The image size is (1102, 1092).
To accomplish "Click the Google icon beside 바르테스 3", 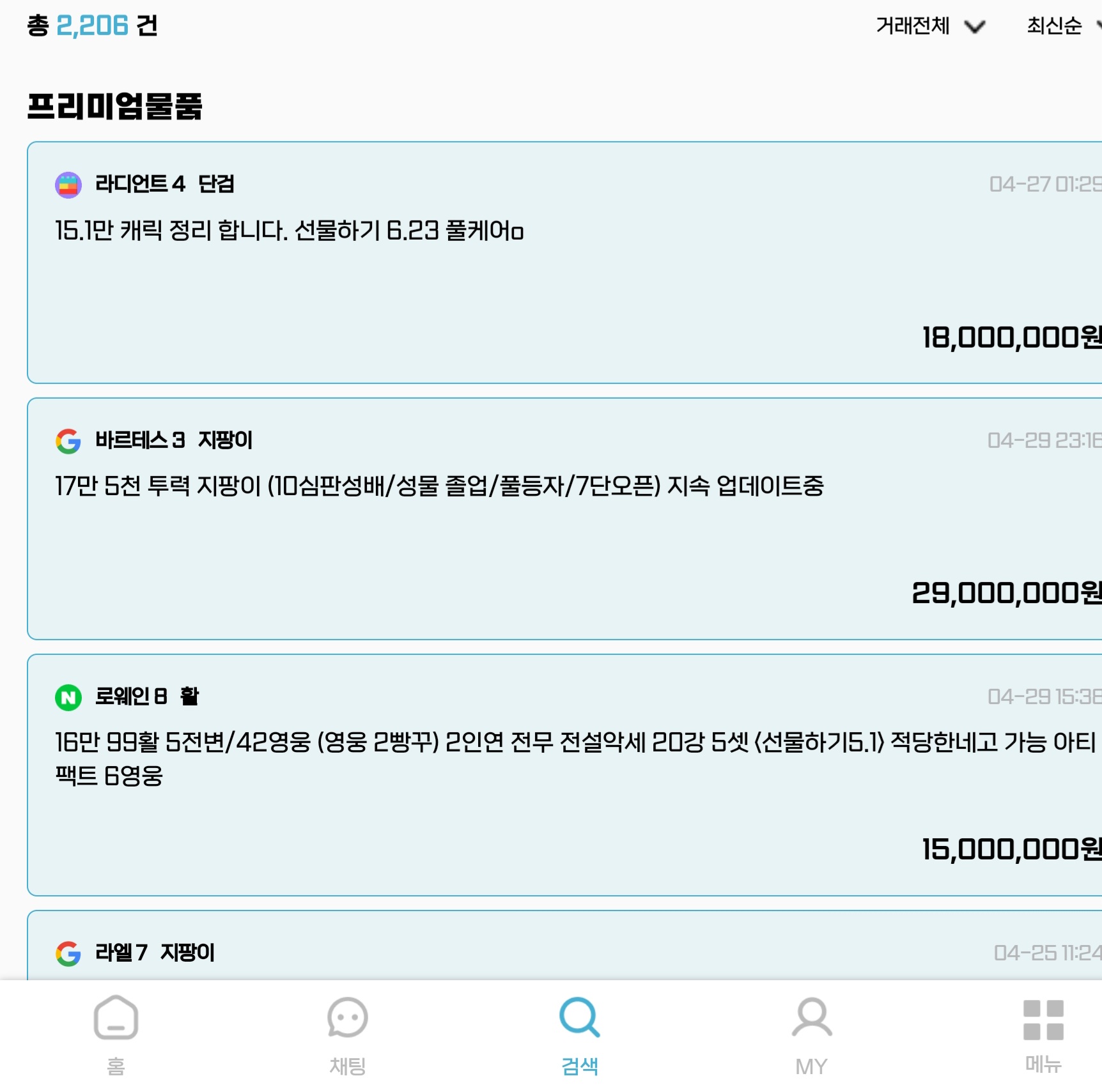I will click(x=68, y=441).
